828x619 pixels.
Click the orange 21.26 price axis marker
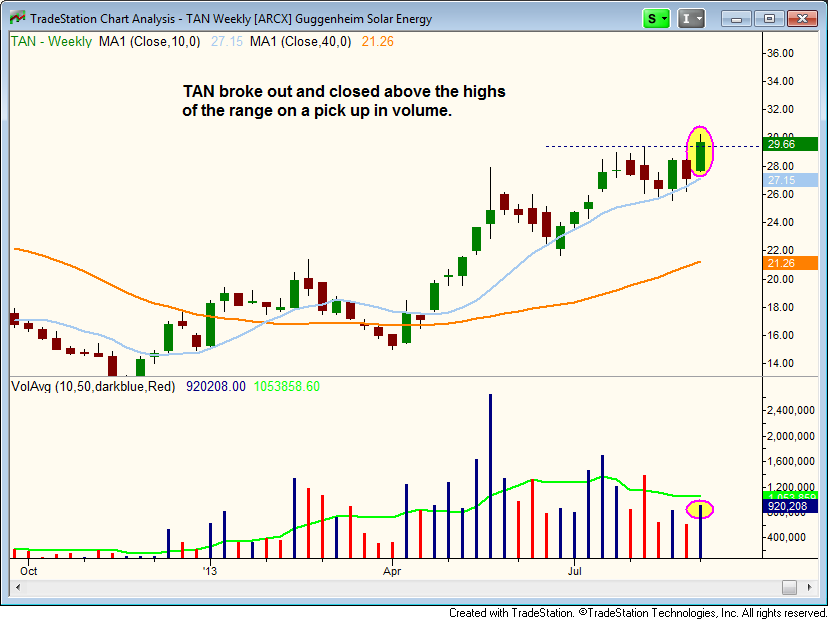pyautogui.click(x=791, y=263)
